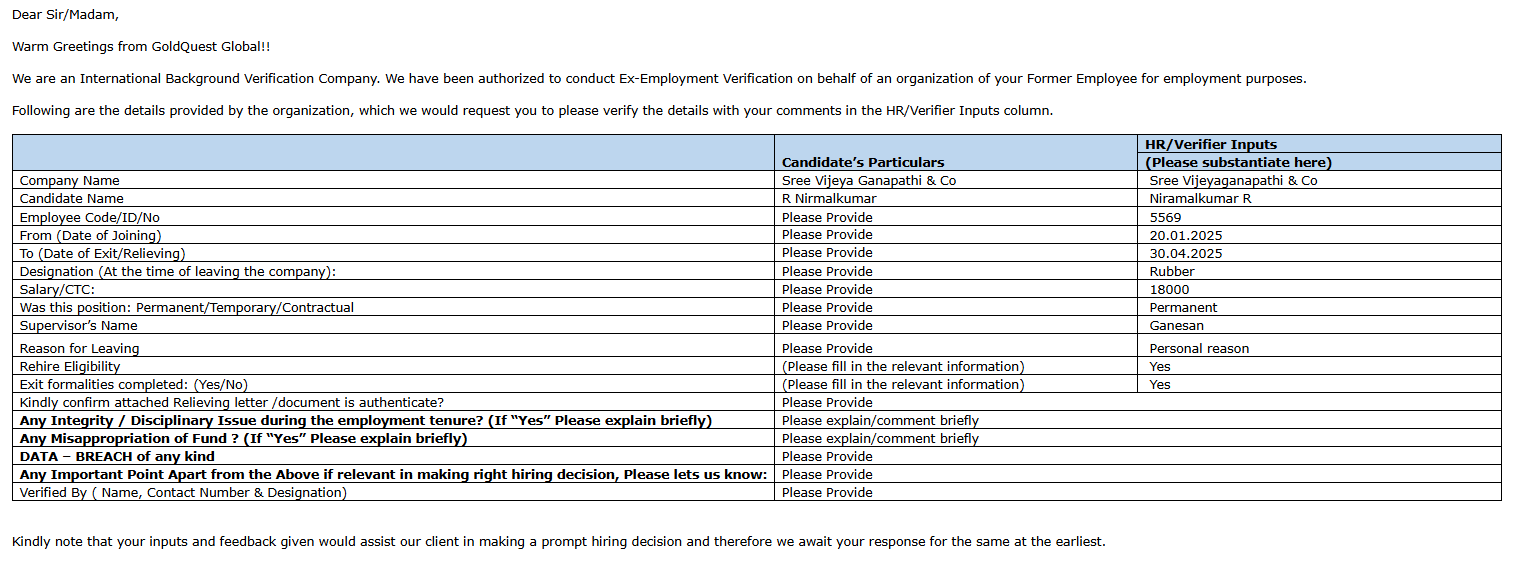1537x561 pixels.
Task: Click the Salary/CTC value 18000
Action: pos(1169,289)
